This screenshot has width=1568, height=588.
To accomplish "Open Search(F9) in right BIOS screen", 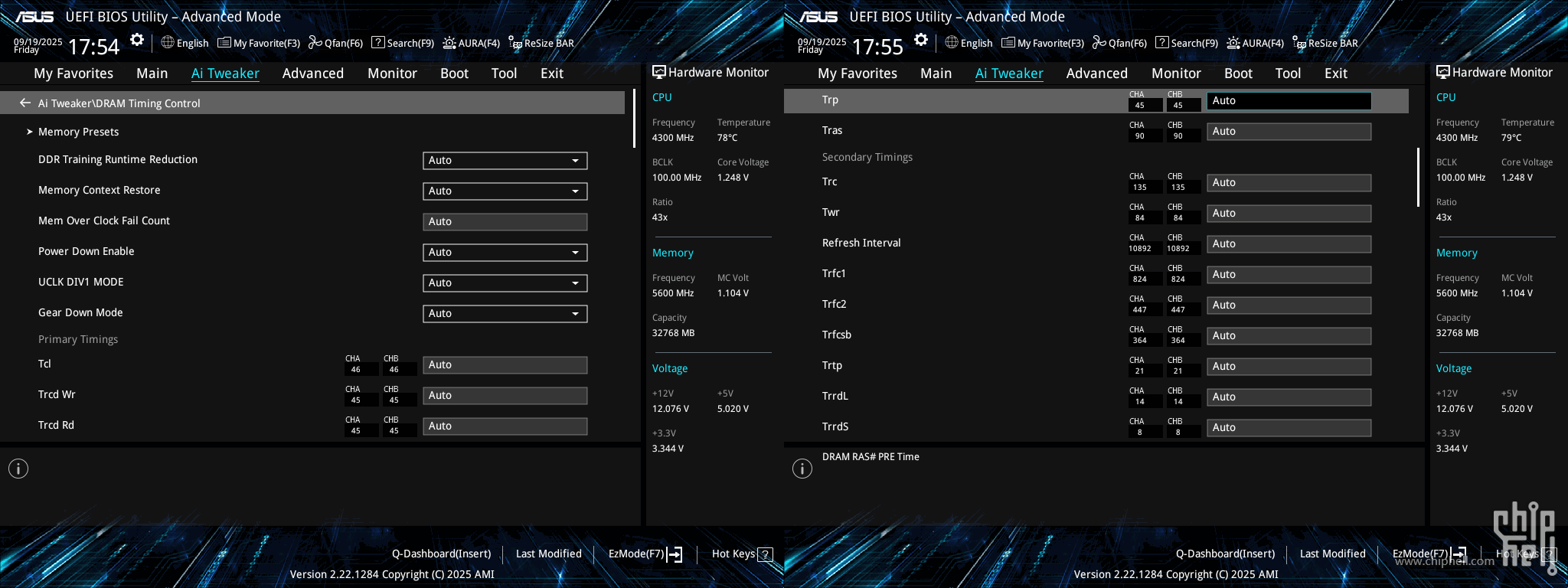I will tap(1187, 43).
